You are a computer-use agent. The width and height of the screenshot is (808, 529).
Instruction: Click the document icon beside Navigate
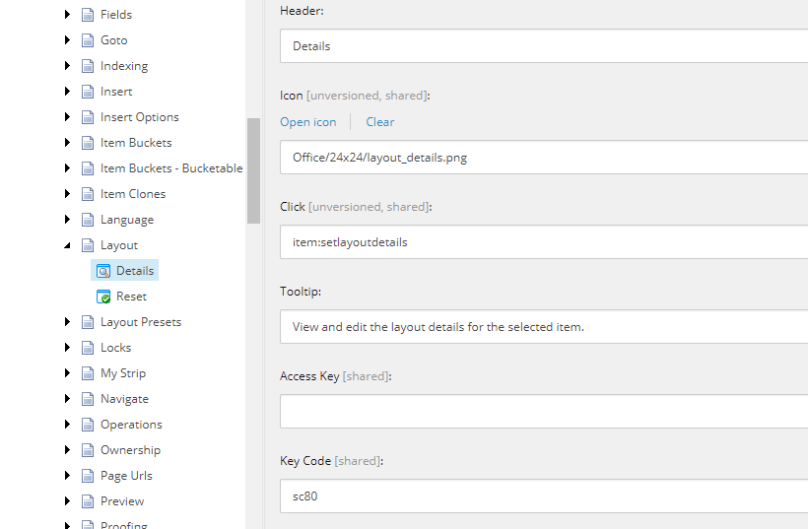click(87, 399)
